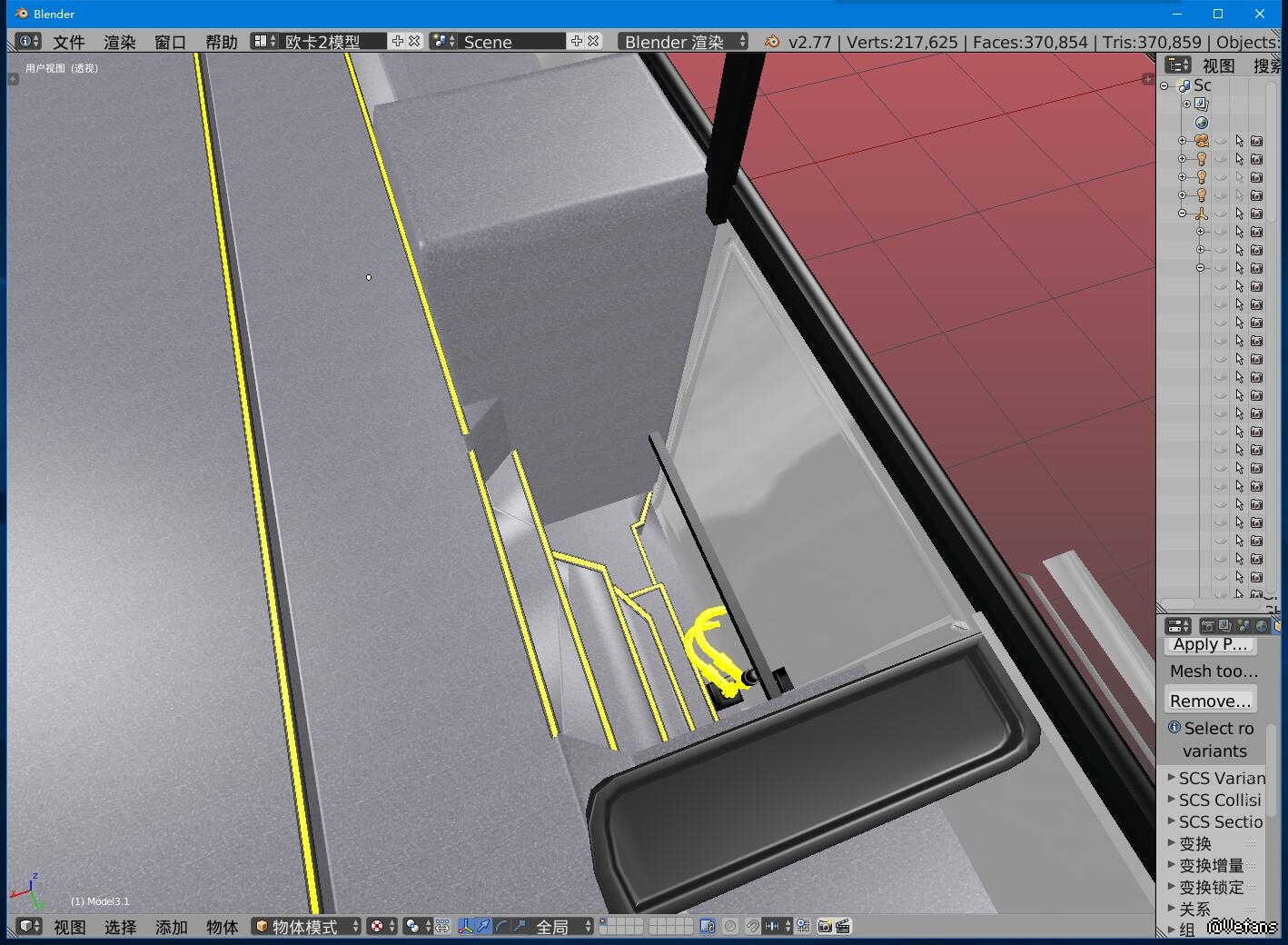The width and height of the screenshot is (1288, 945).
Task: Open the 添加 menu in viewport header
Action: click(171, 926)
